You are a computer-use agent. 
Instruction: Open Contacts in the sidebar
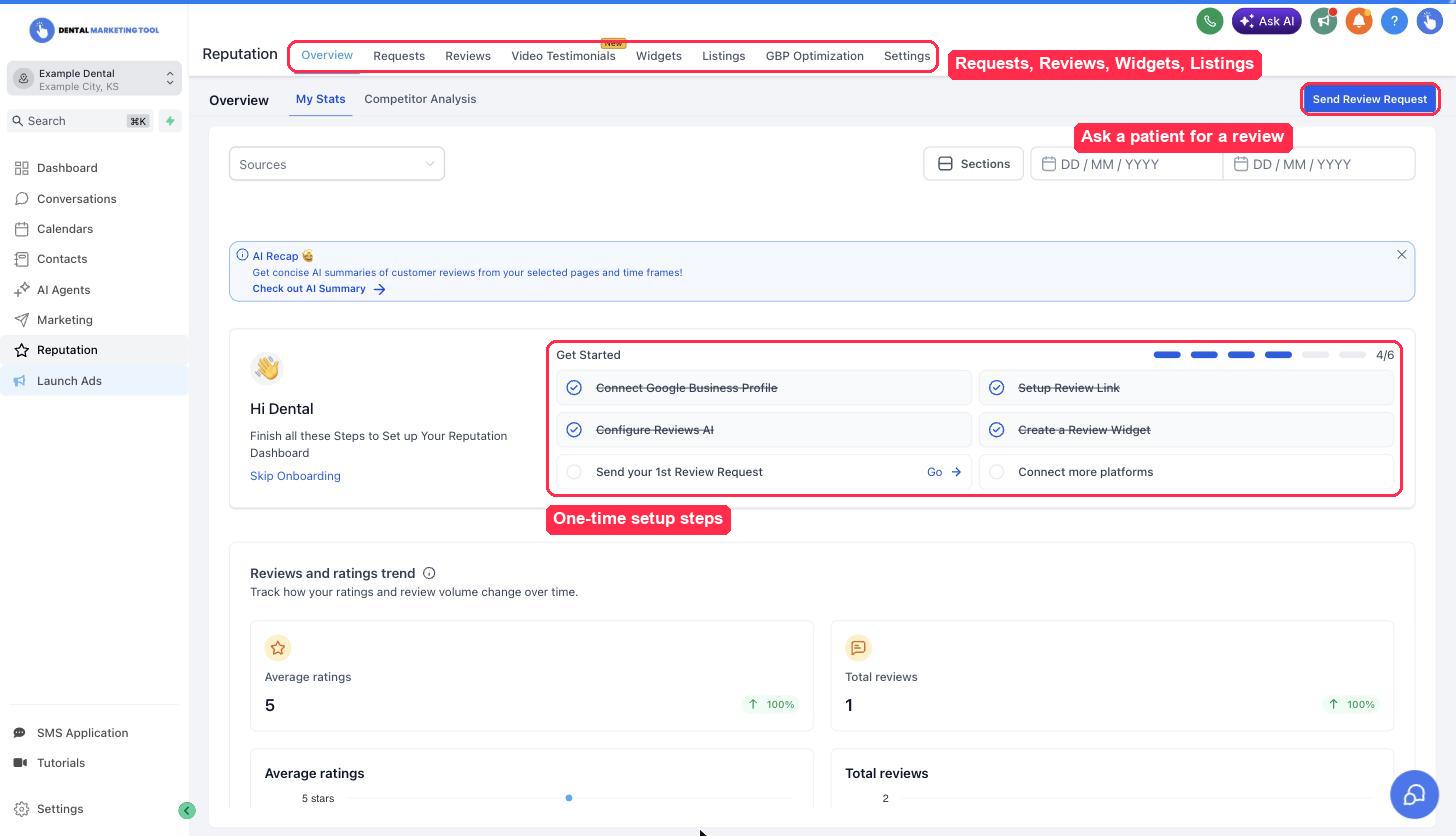tap(94, 259)
